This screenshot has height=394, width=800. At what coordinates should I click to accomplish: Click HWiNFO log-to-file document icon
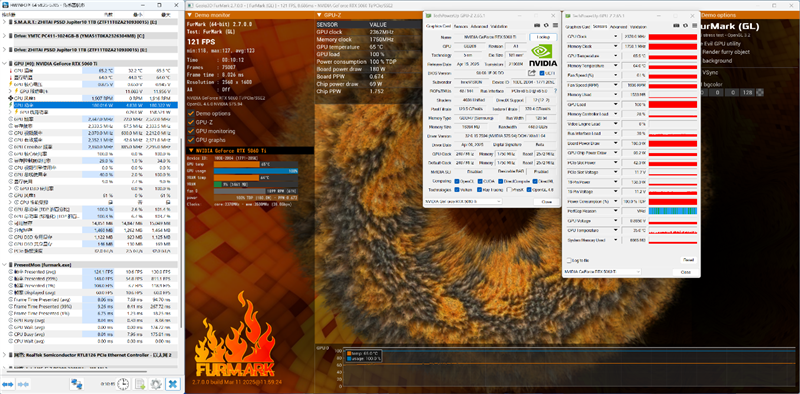point(140,383)
